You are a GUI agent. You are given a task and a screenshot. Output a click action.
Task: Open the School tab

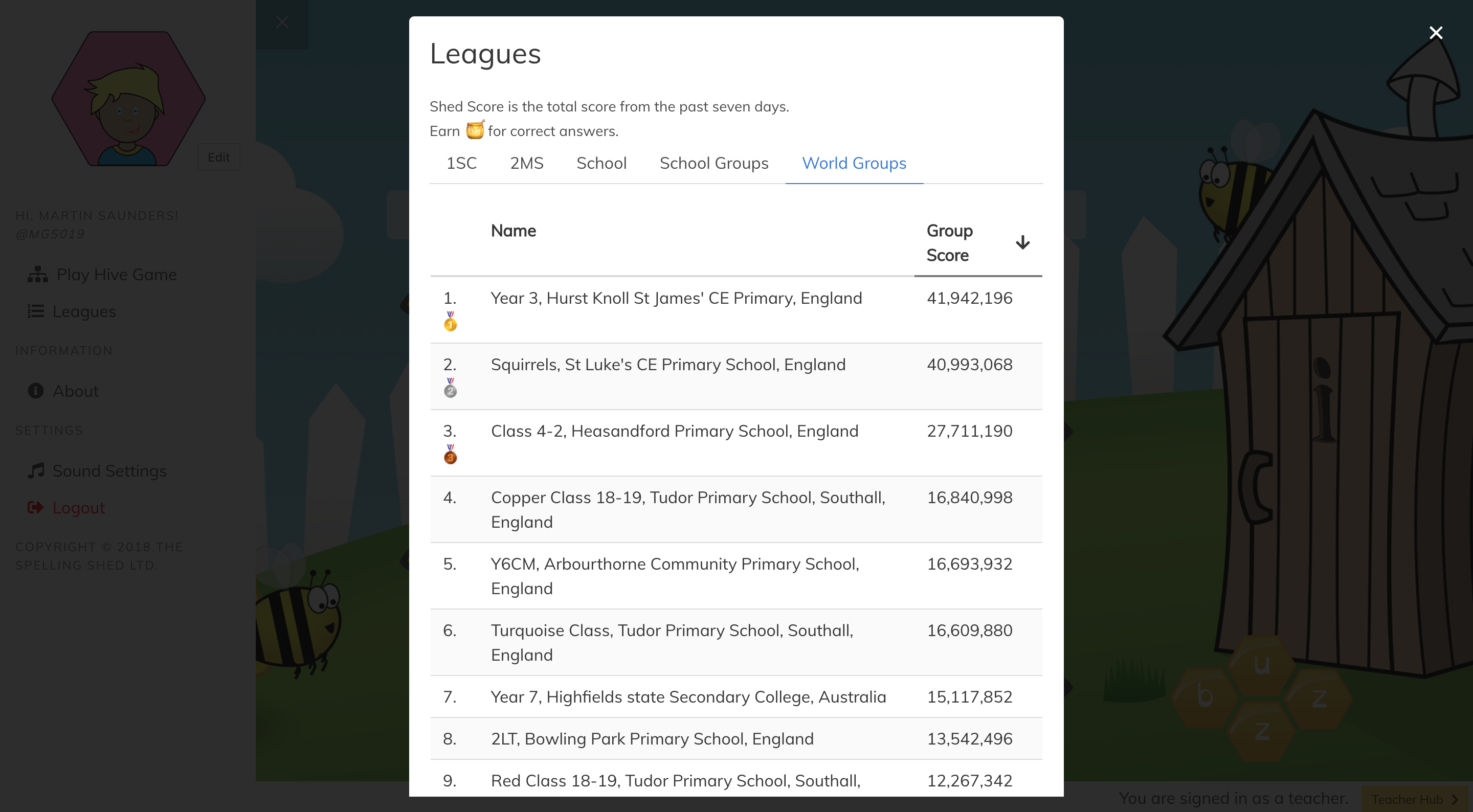click(x=601, y=164)
